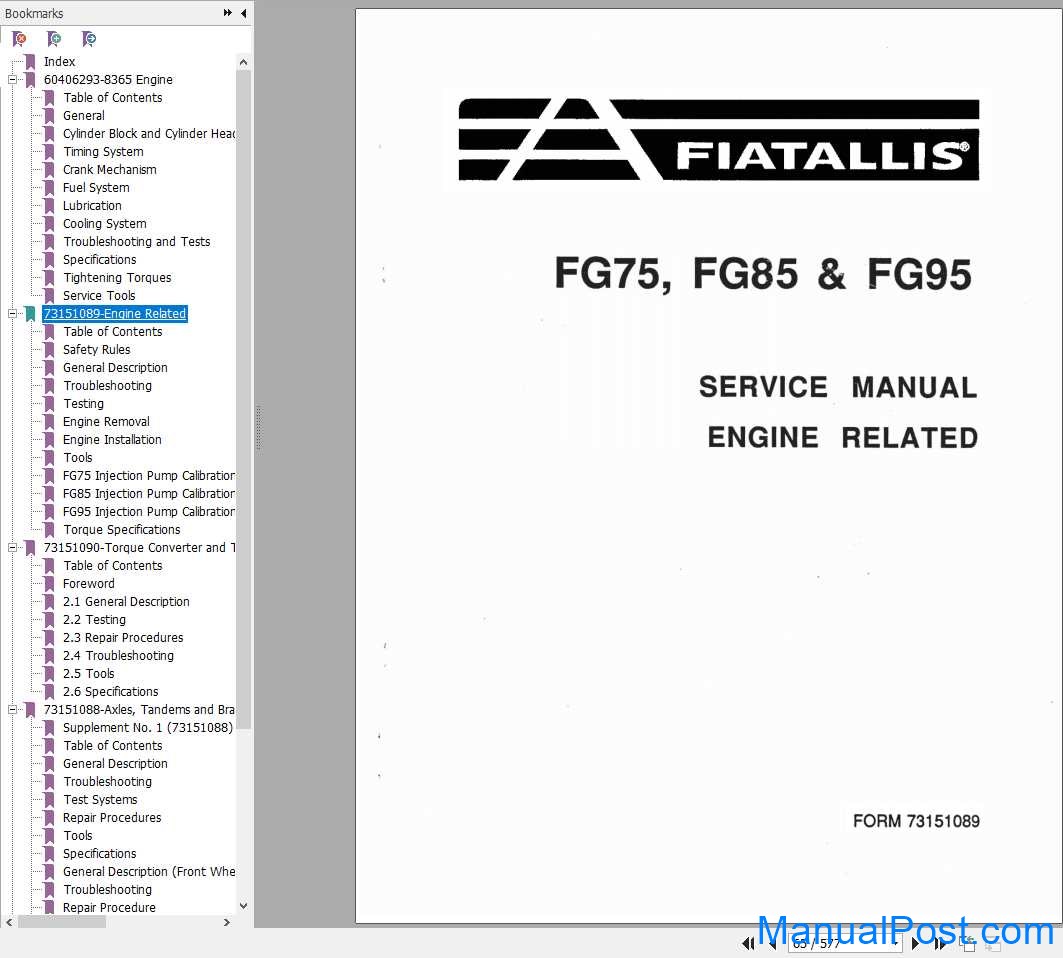Select the 73151090-Torque Converter bookmark
Viewport: 1063px width, 958px height.
point(140,547)
